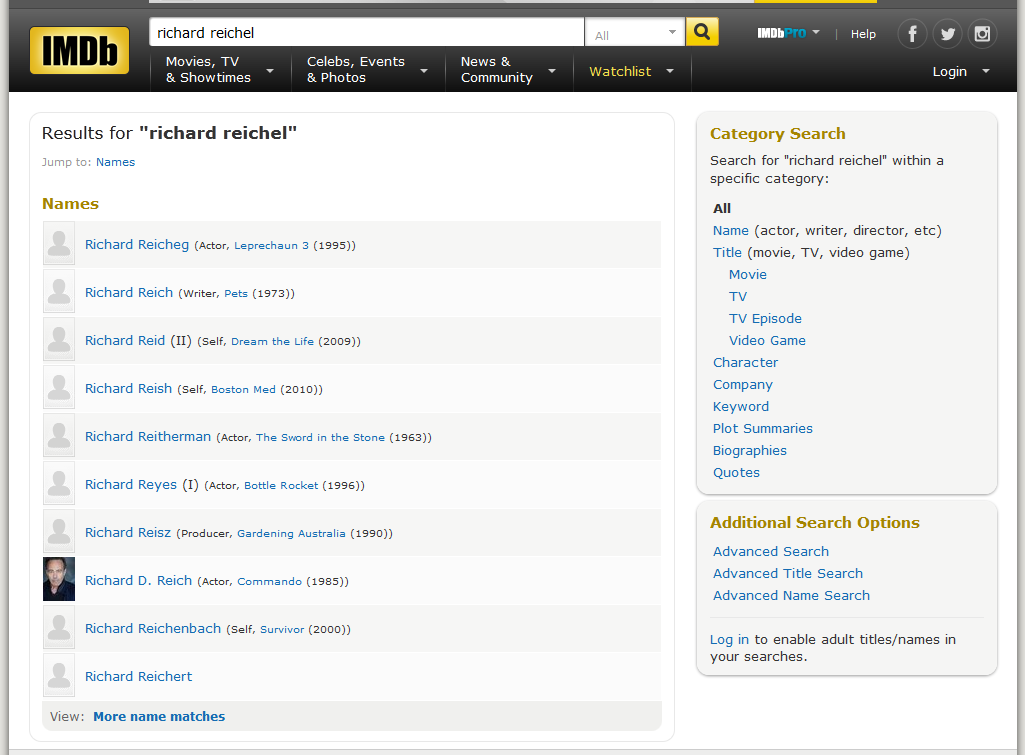Image resolution: width=1025 pixels, height=755 pixels.
Task: Filter search by TV Episode category
Action: pyautogui.click(x=765, y=318)
